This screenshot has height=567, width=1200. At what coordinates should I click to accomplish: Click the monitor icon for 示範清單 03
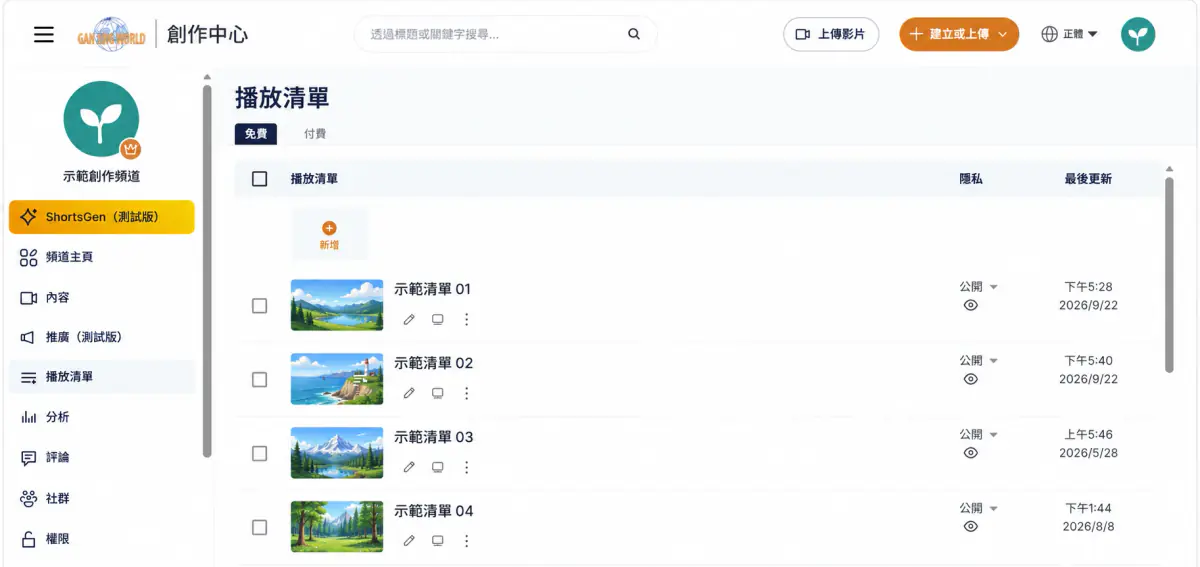click(x=437, y=468)
